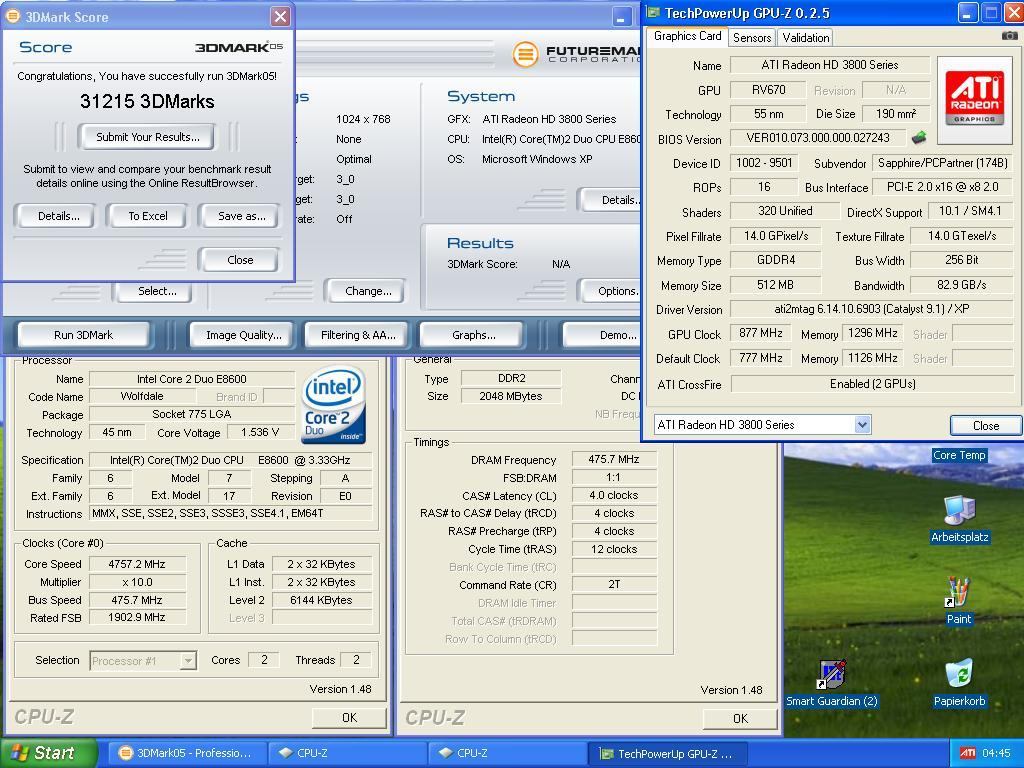Click the Core Voltage 1.536 V field

coord(260,432)
